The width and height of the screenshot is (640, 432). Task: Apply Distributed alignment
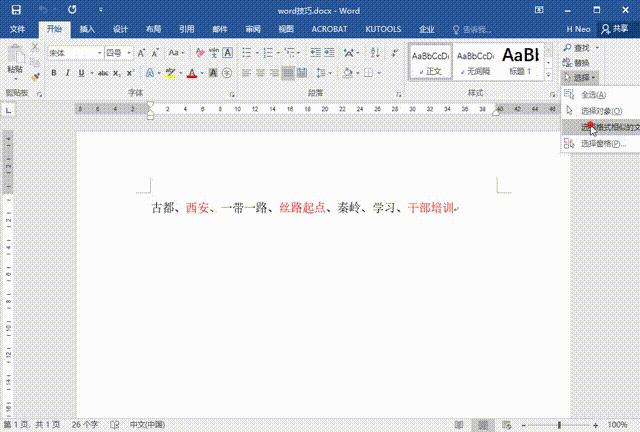click(302, 73)
